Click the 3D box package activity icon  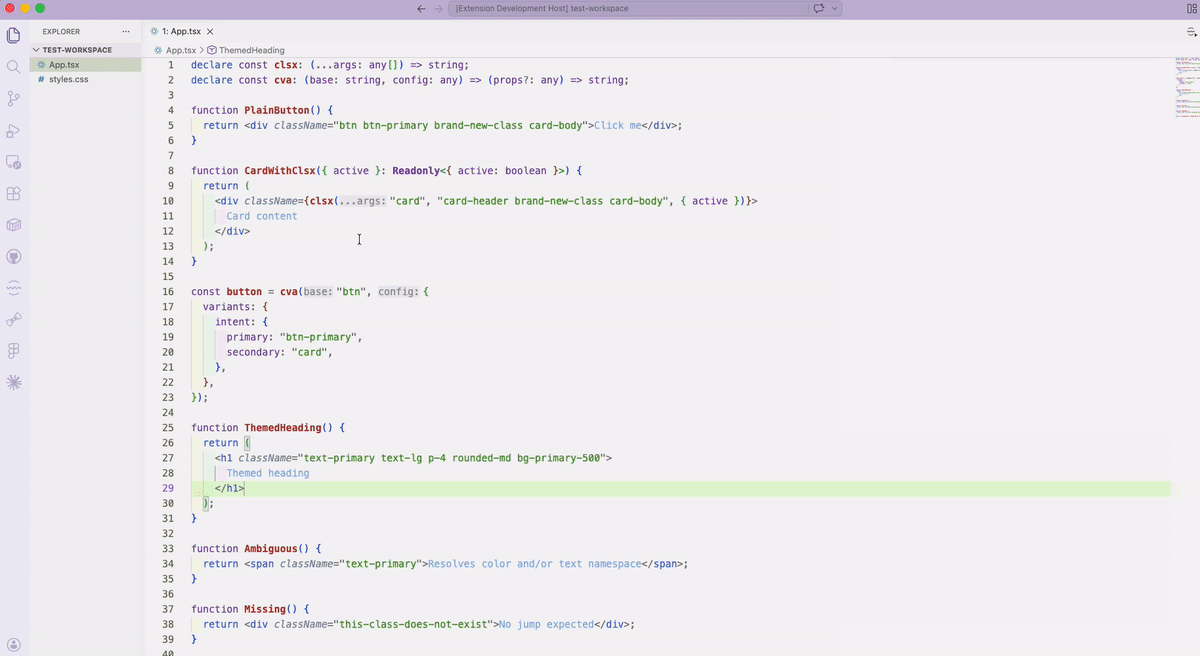[x=14, y=225]
